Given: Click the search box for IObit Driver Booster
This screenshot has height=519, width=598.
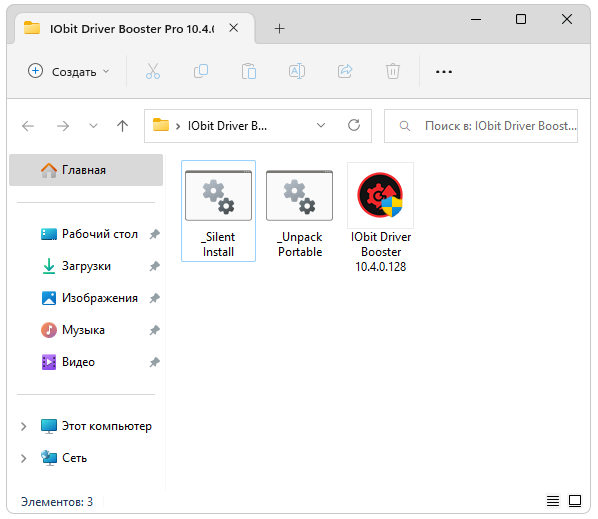Looking at the screenshot, I should coord(481,126).
